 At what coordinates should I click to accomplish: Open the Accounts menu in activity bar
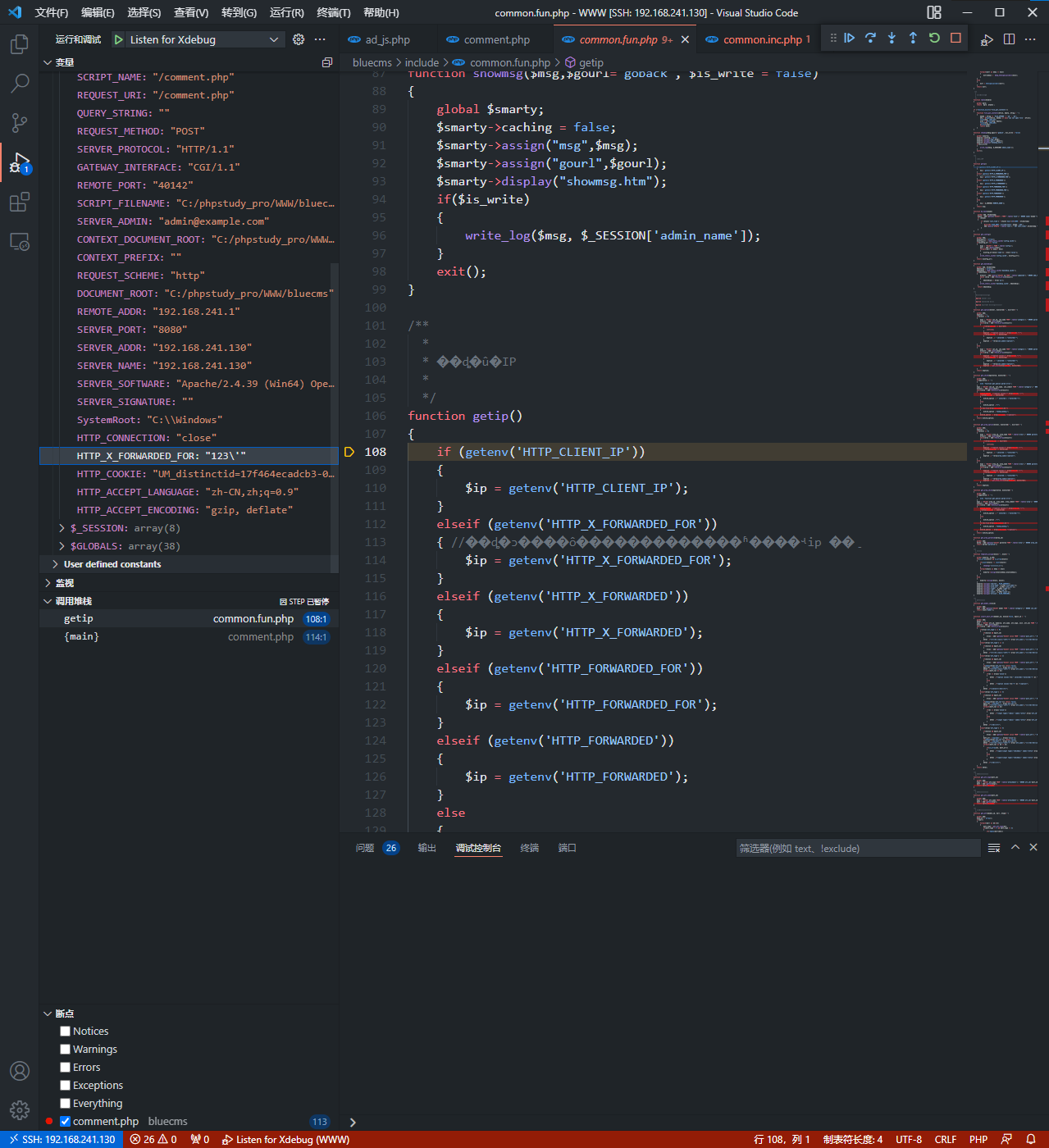[x=20, y=1071]
